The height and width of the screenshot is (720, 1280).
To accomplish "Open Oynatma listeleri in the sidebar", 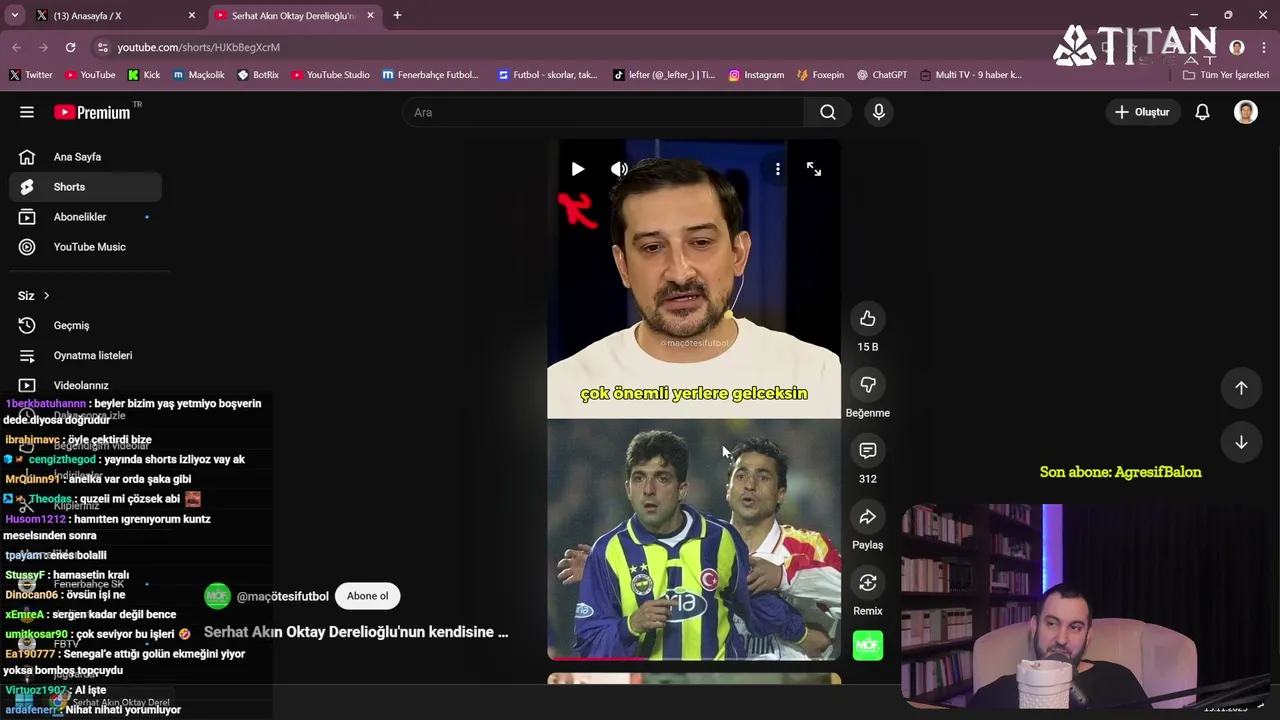I will 86,355.
